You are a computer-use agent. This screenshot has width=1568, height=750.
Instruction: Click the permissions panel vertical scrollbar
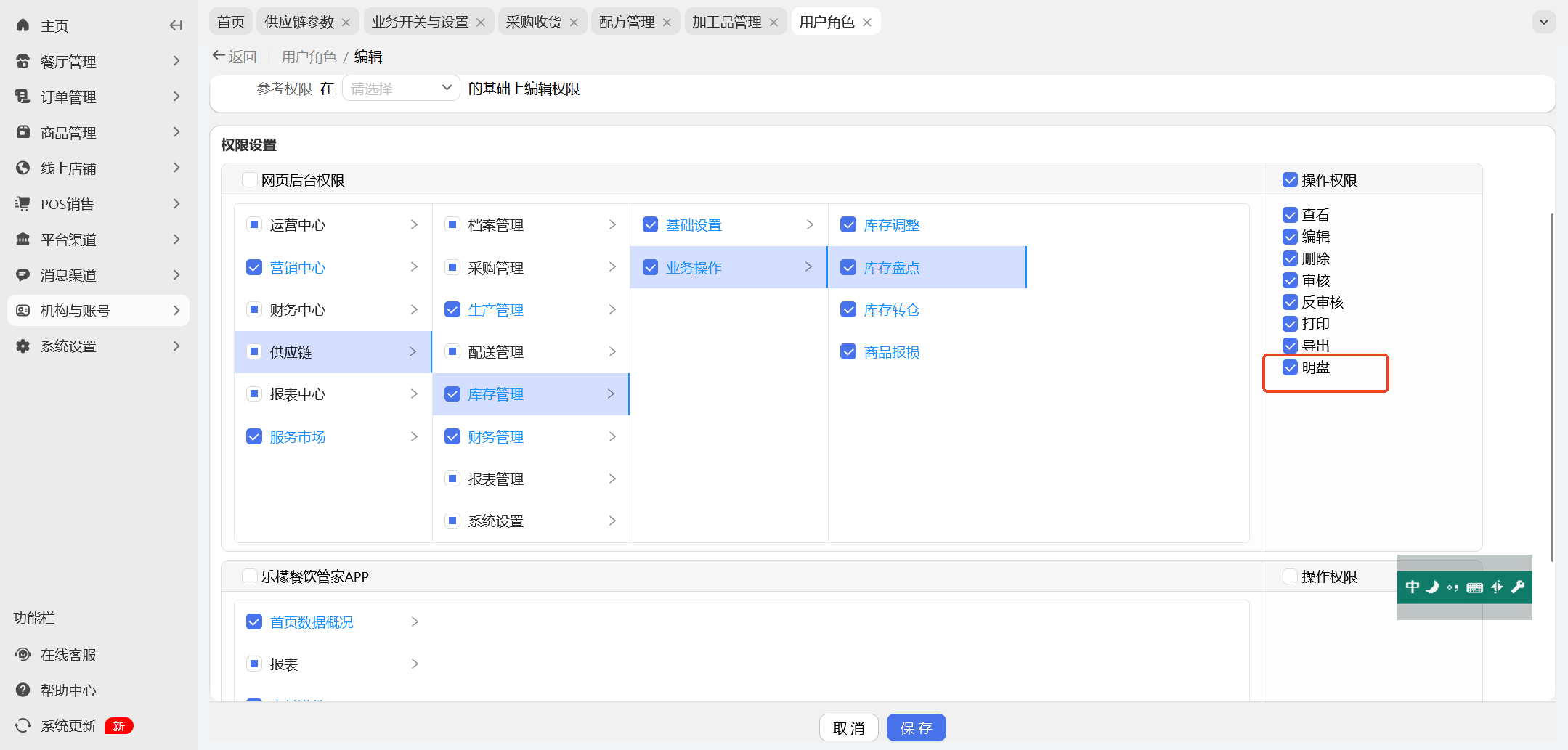[1552, 385]
